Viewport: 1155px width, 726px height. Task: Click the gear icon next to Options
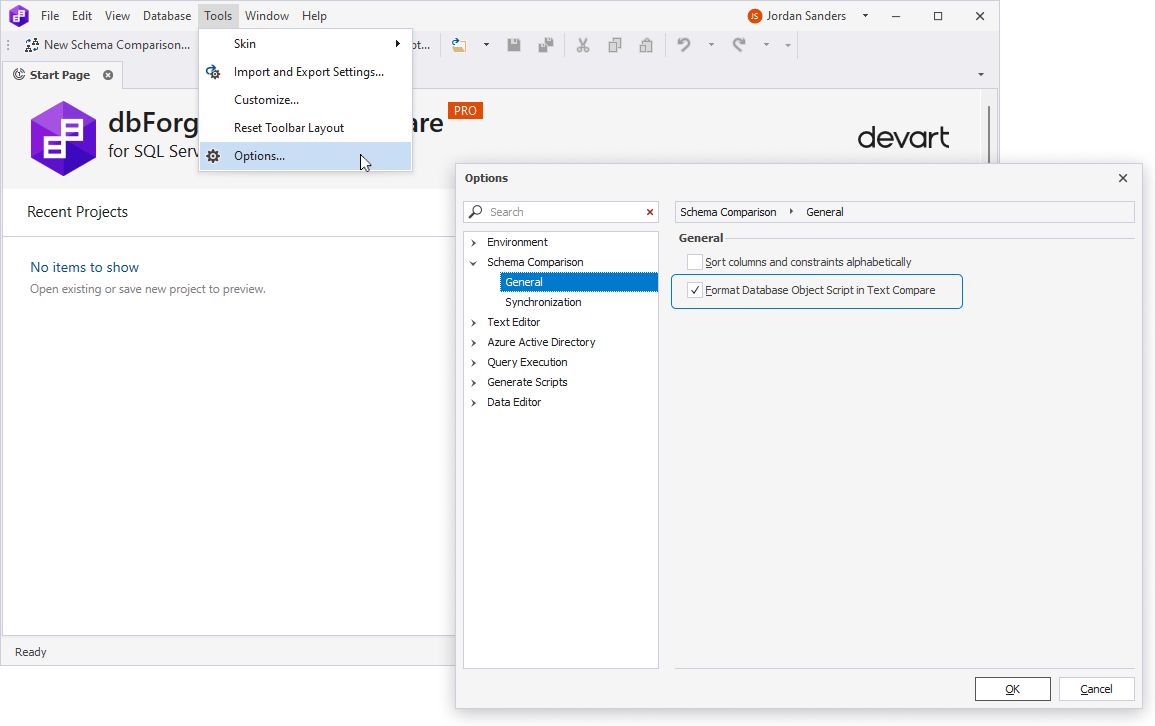click(213, 156)
